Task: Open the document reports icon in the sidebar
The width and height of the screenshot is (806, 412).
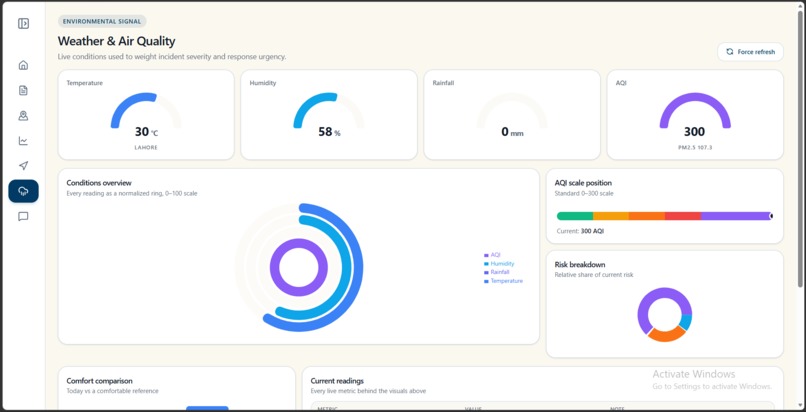Action: (23, 90)
